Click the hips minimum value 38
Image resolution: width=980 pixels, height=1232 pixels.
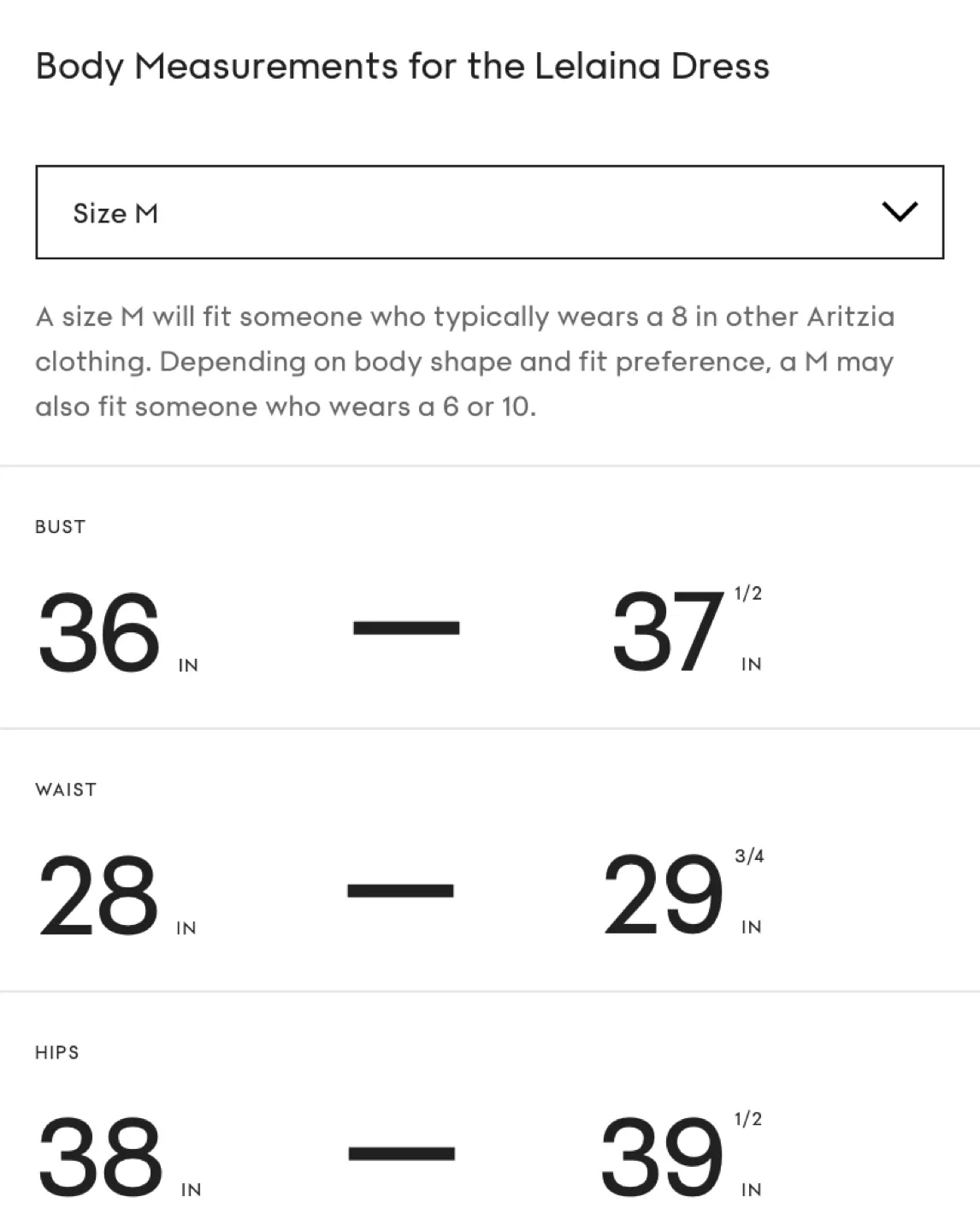coord(100,1158)
